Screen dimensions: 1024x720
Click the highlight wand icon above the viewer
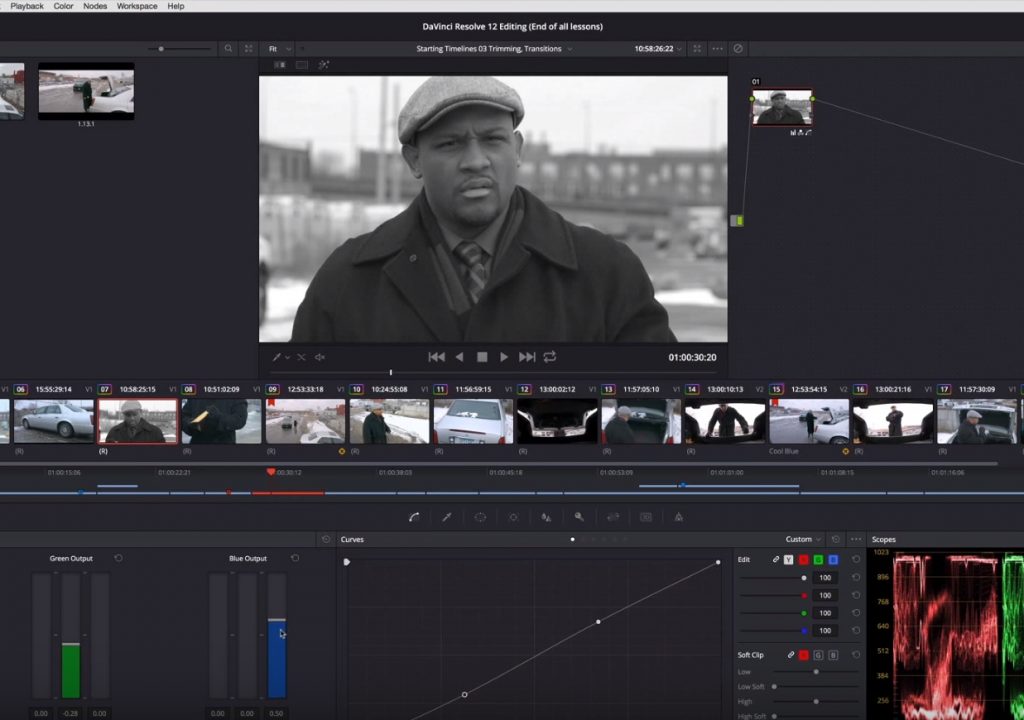[323, 65]
